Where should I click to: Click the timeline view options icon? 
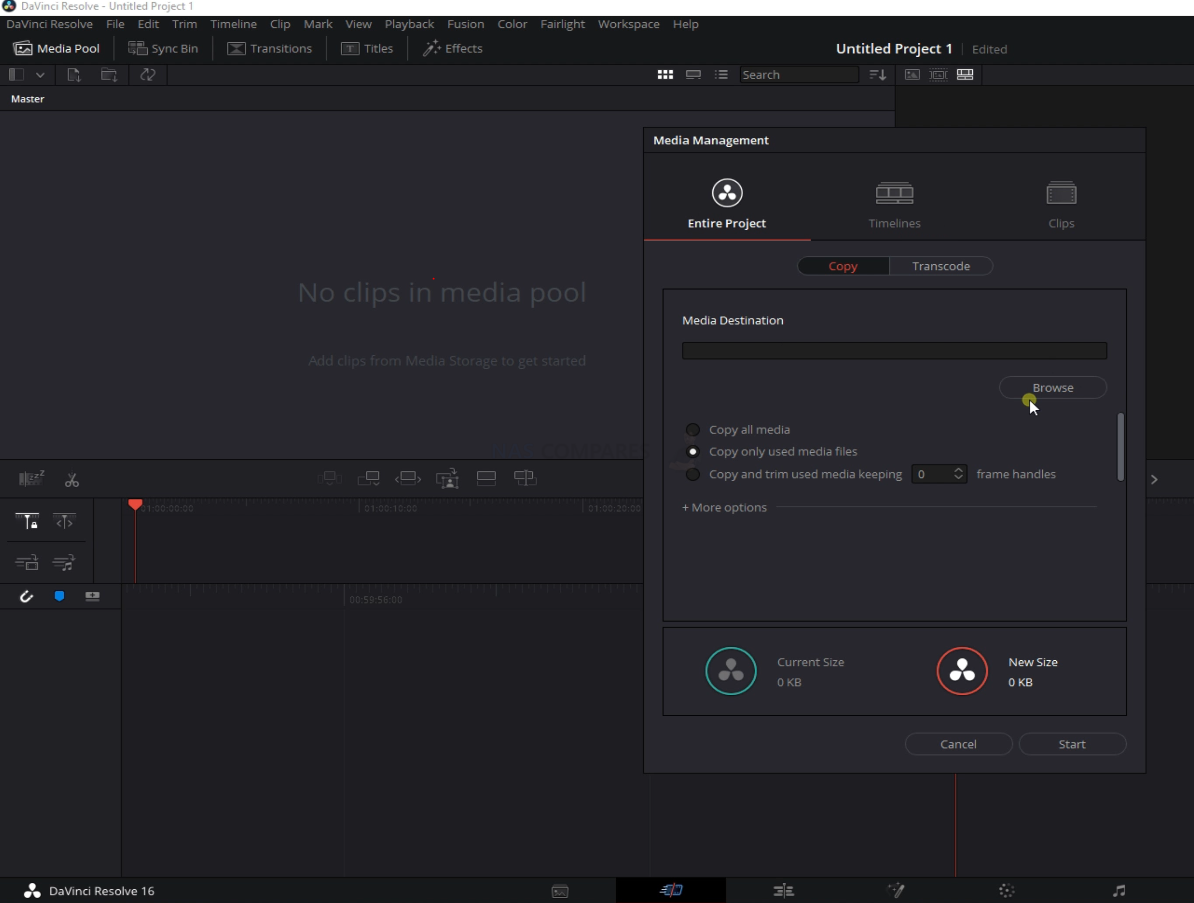[x=92, y=596]
